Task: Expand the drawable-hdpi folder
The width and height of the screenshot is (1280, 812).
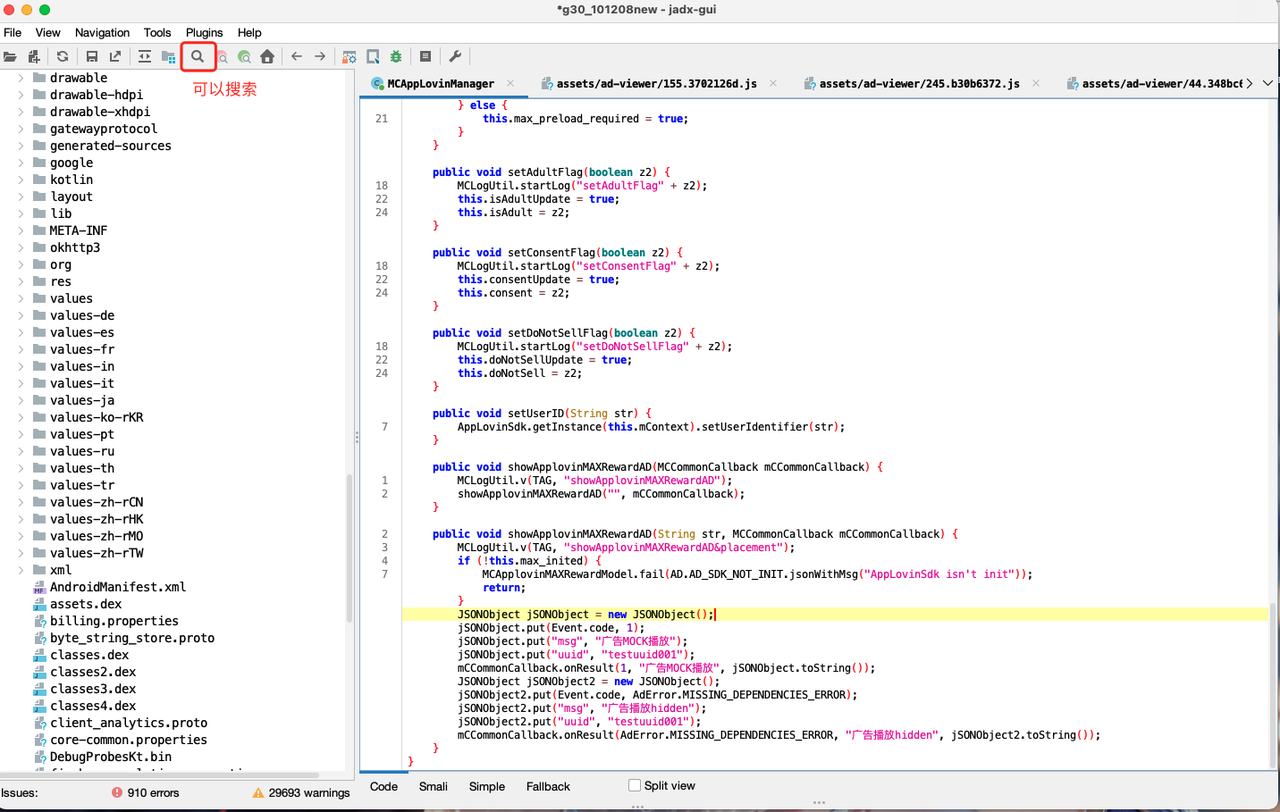Action: (x=21, y=95)
